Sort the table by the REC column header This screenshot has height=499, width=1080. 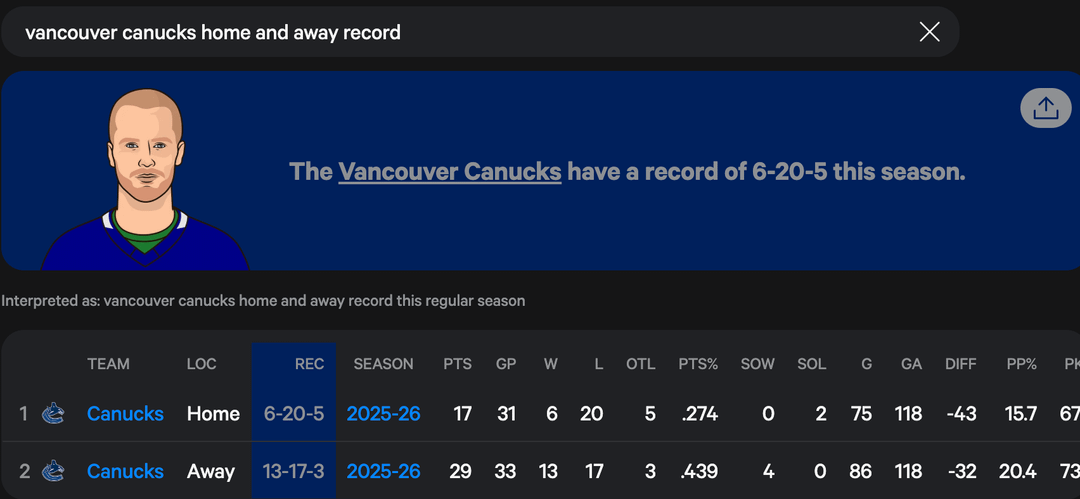pyautogui.click(x=309, y=364)
